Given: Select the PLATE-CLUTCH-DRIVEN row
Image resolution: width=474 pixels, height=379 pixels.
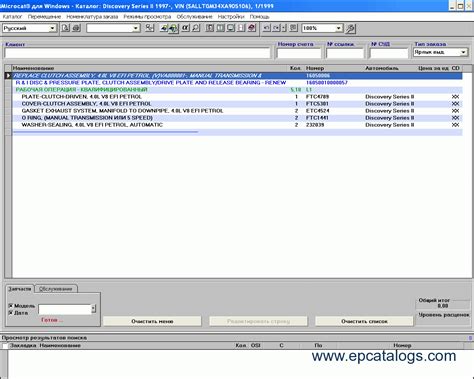Looking at the screenshot, I should point(237,97).
